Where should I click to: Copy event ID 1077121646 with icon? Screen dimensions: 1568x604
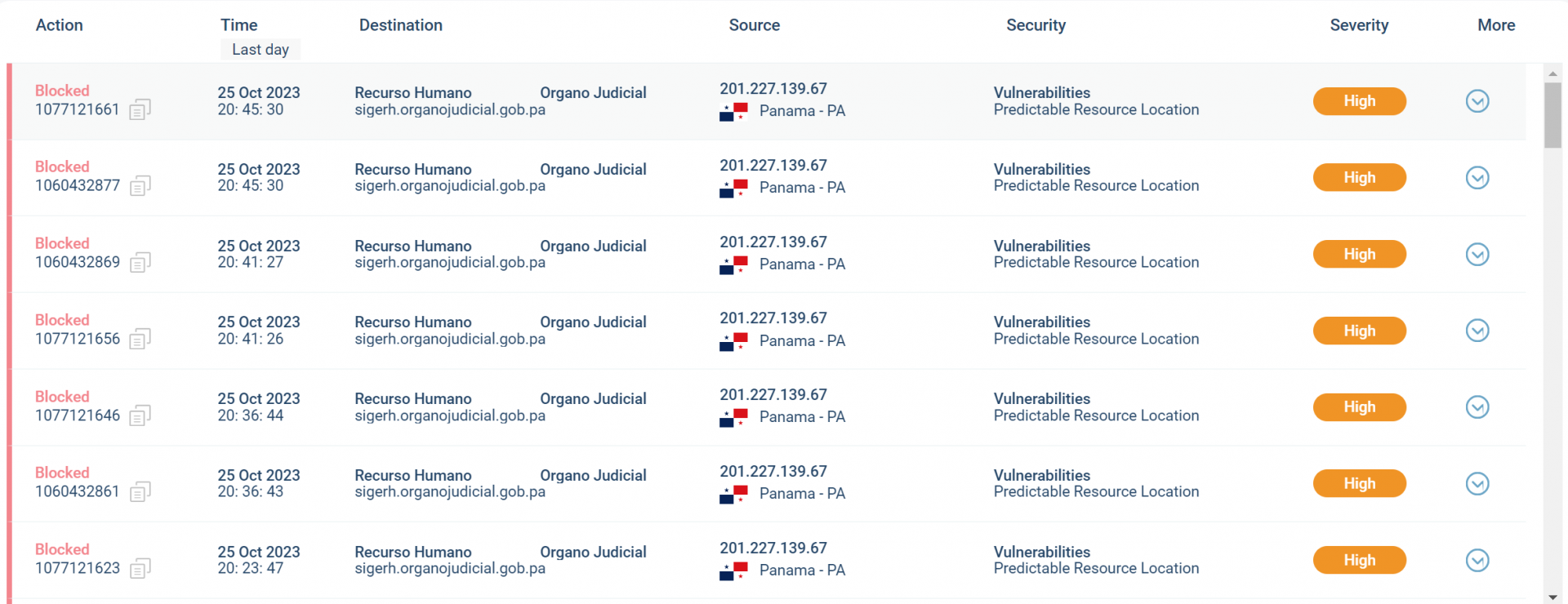point(140,415)
